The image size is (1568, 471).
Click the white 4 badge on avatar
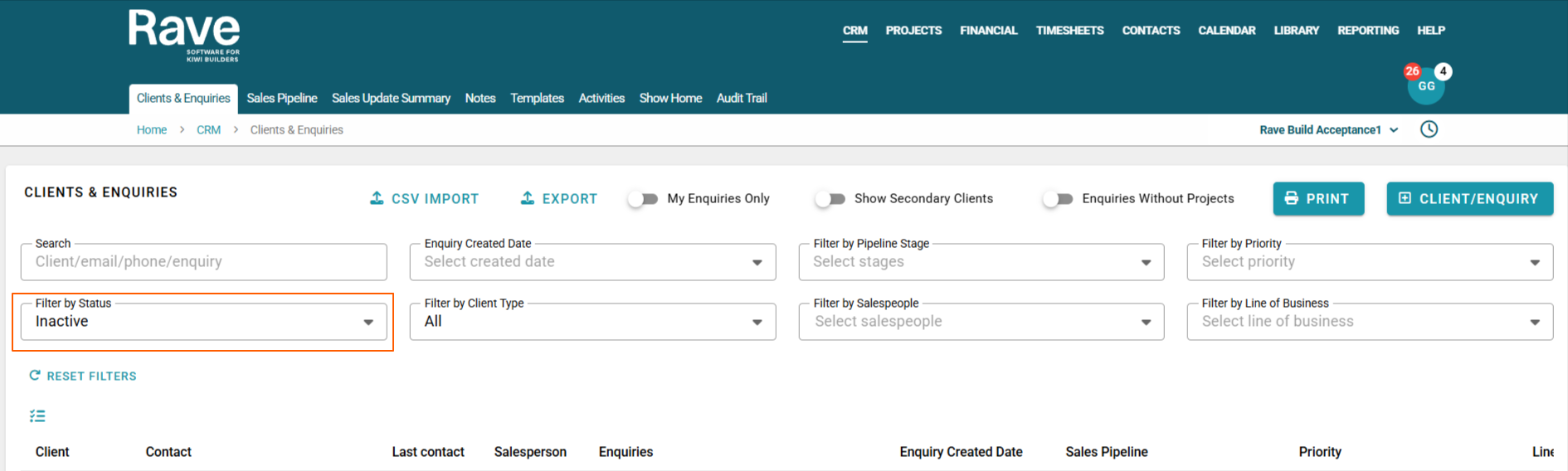point(1444,71)
